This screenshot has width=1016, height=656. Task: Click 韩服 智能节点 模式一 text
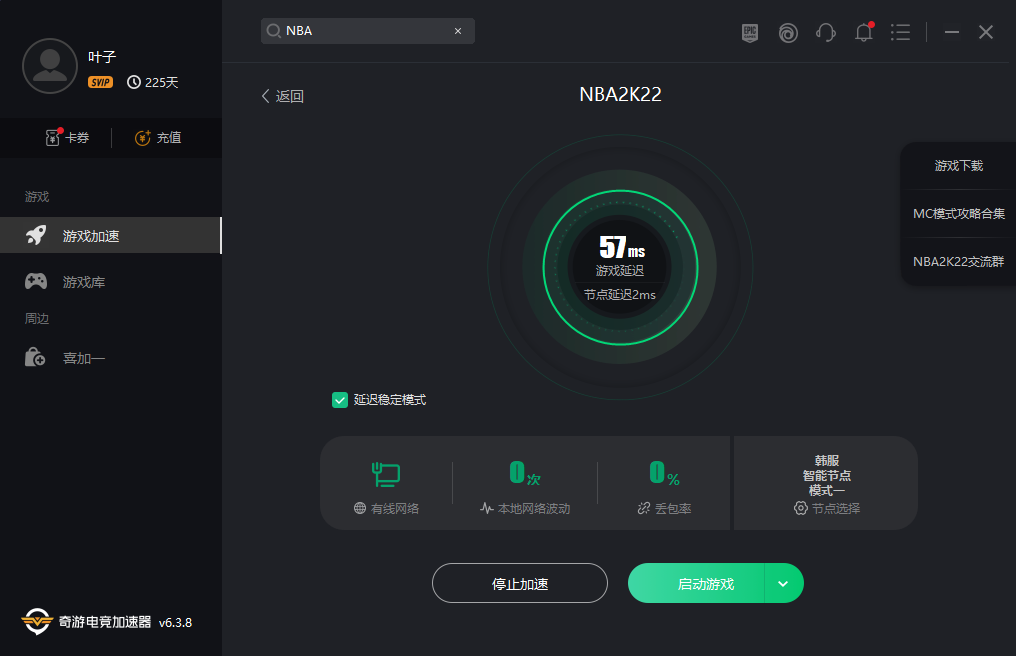(x=826, y=475)
